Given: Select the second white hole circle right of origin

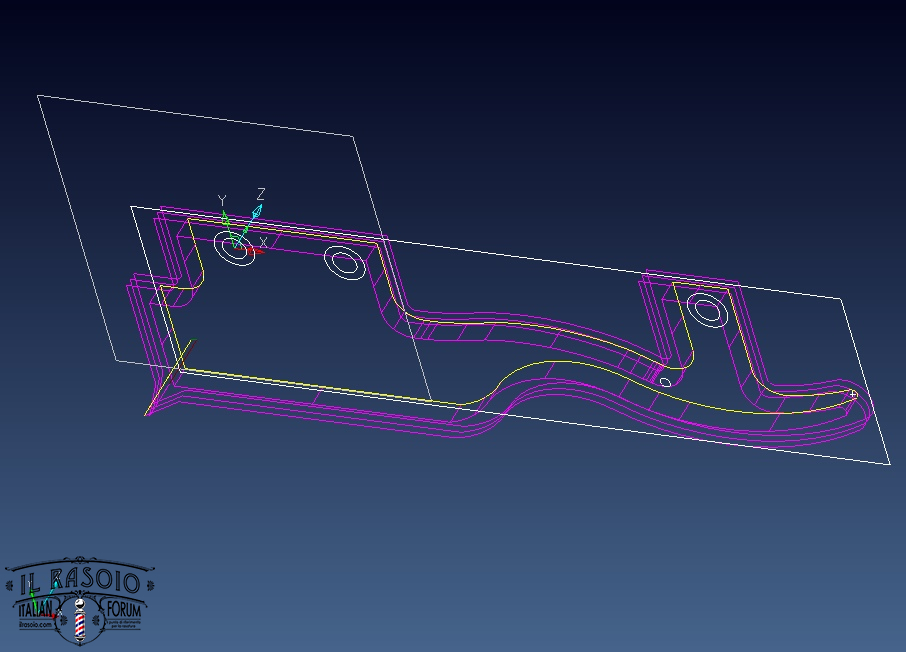Looking at the screenshot, I should pos(344,264).
